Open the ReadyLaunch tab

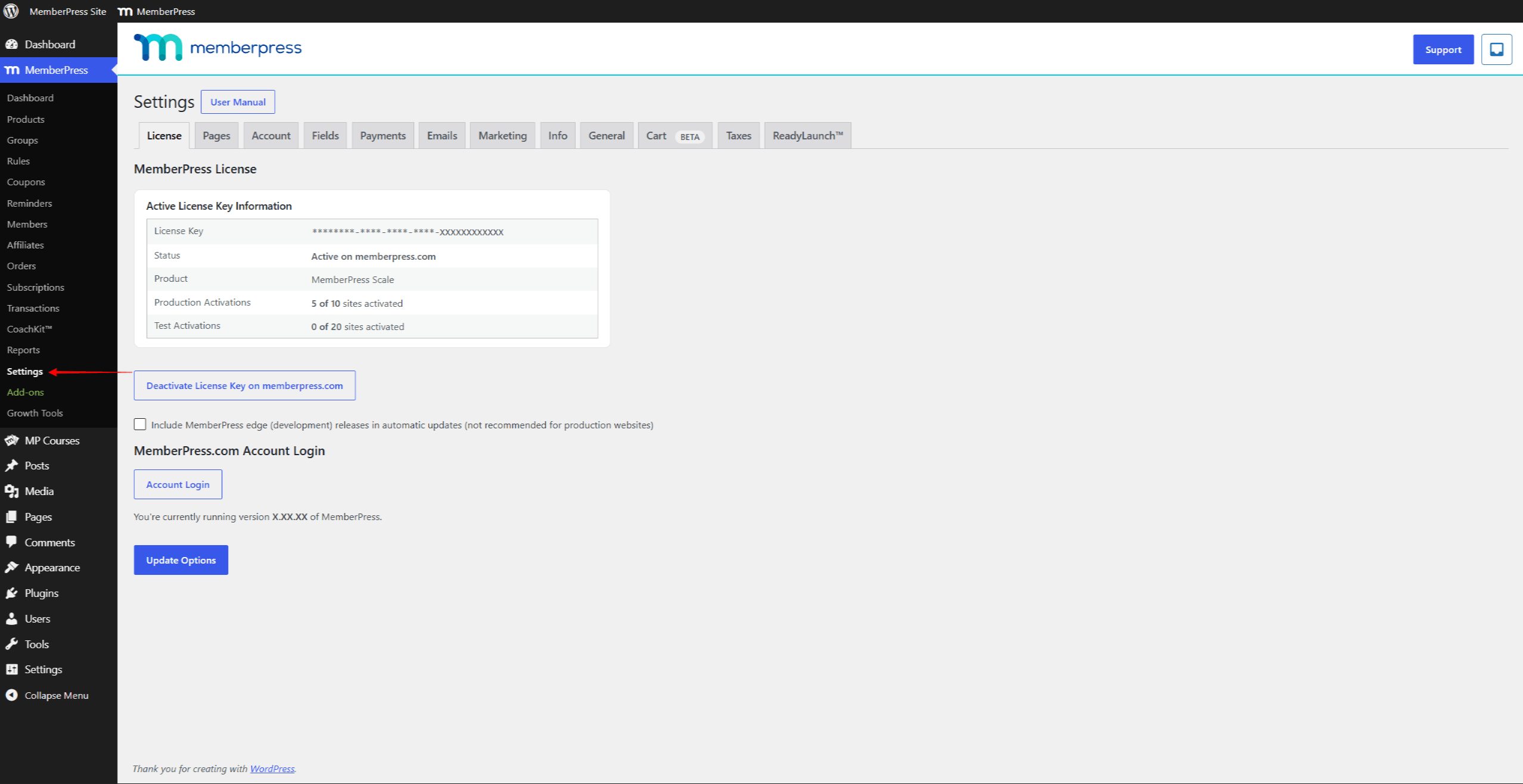click(x=807, y=136)
